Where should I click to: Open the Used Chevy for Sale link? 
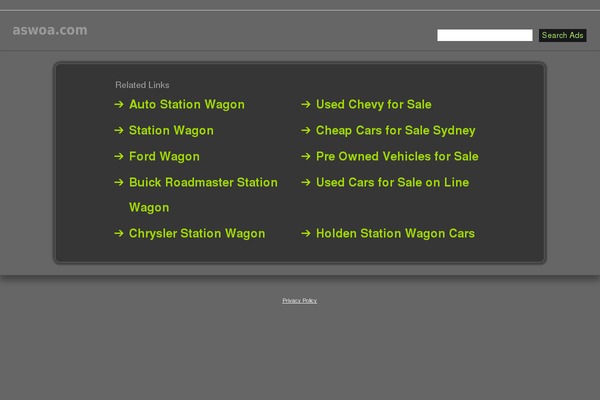[373, 104]
